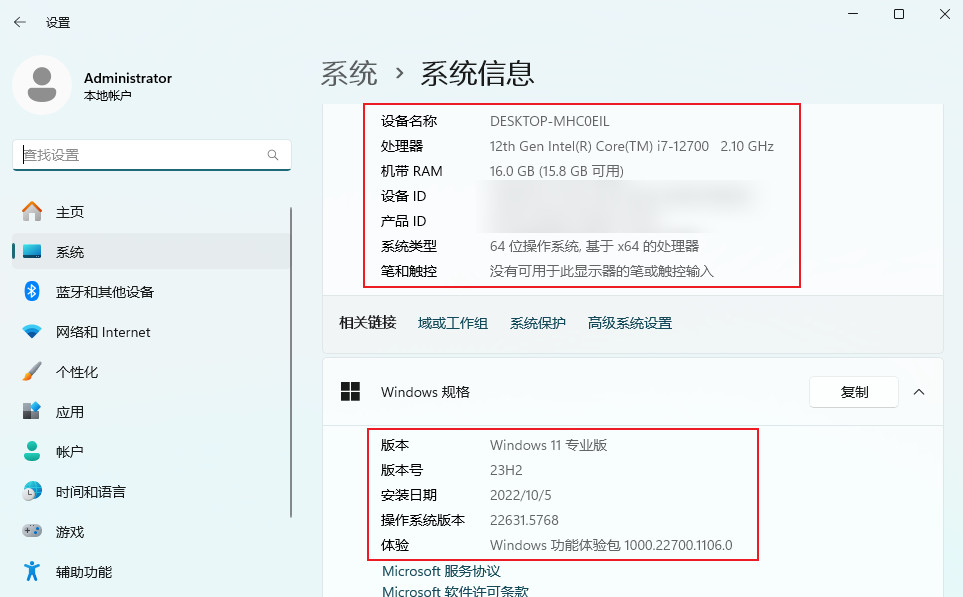Screen dimensions: 963x597
Task: Click the Accessibility figure icon
Action: 32,571
